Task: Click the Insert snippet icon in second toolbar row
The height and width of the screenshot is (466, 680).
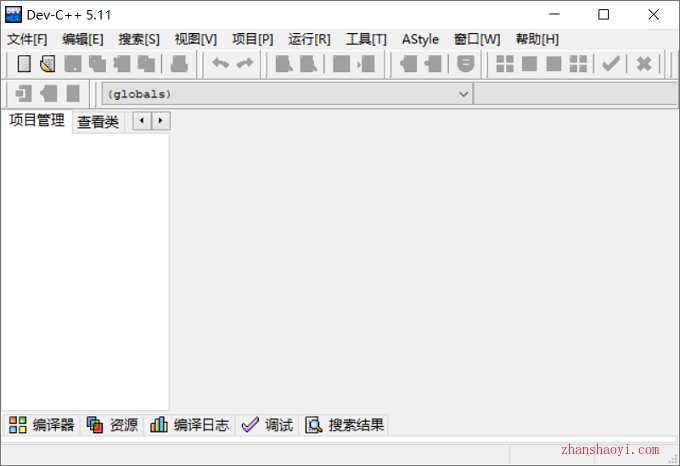Action: (x=23, y=93)
